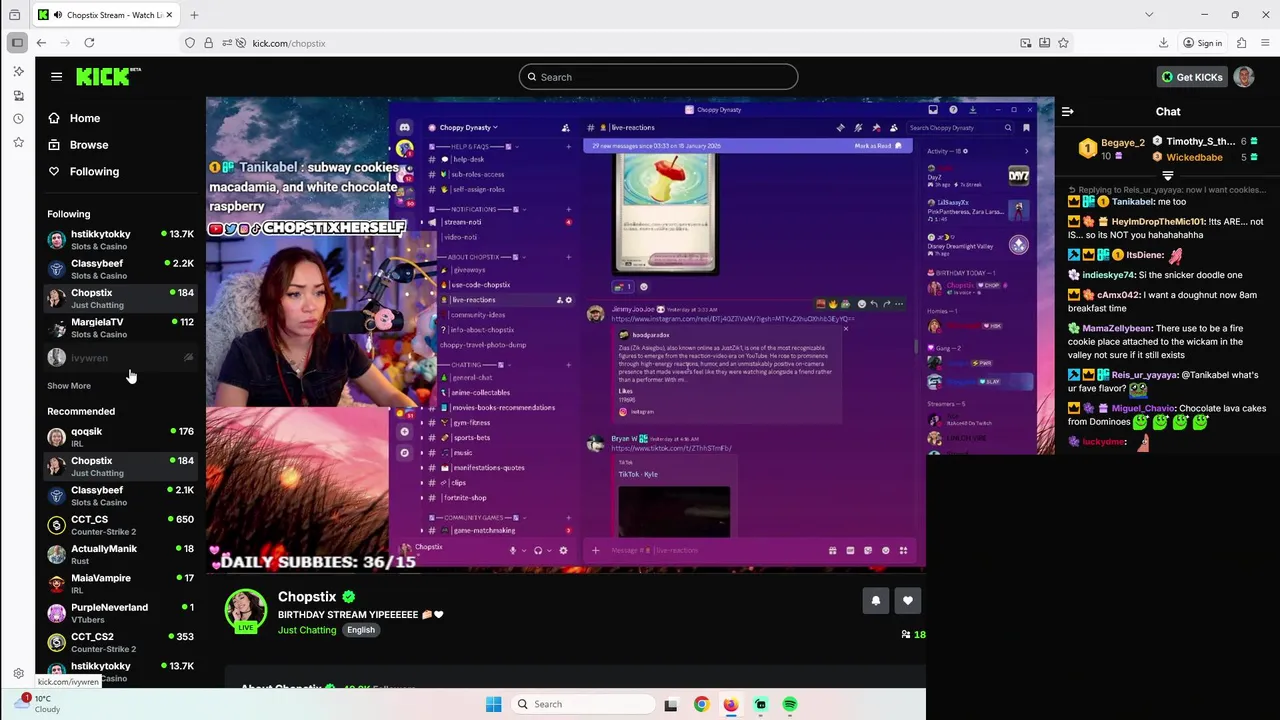The image size is (1280, 720).
Task: Toggle stream notifications bell
Action: pos(876,600)
